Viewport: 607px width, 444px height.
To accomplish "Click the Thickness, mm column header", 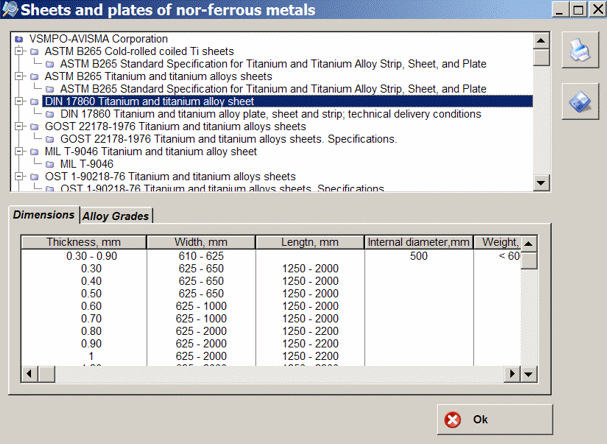I will point(83,242).
